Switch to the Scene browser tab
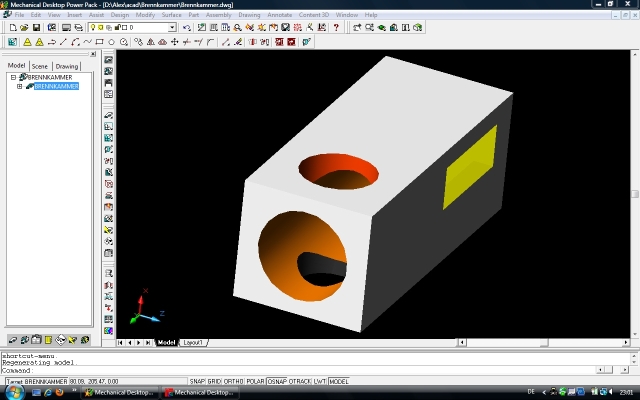Viewport: 640px width, 400px height. pos(40,66)
